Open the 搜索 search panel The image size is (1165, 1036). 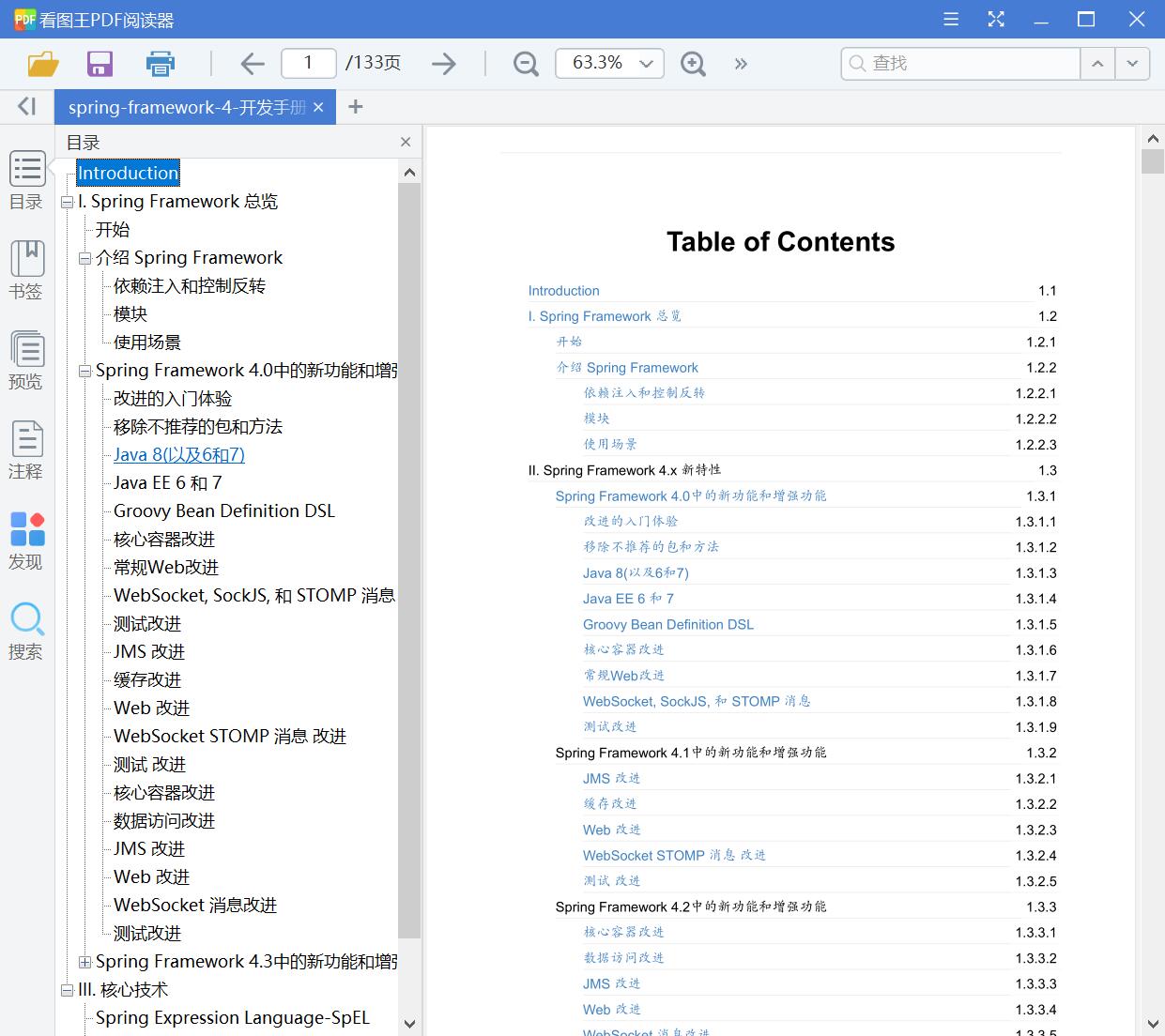(27, 632)
